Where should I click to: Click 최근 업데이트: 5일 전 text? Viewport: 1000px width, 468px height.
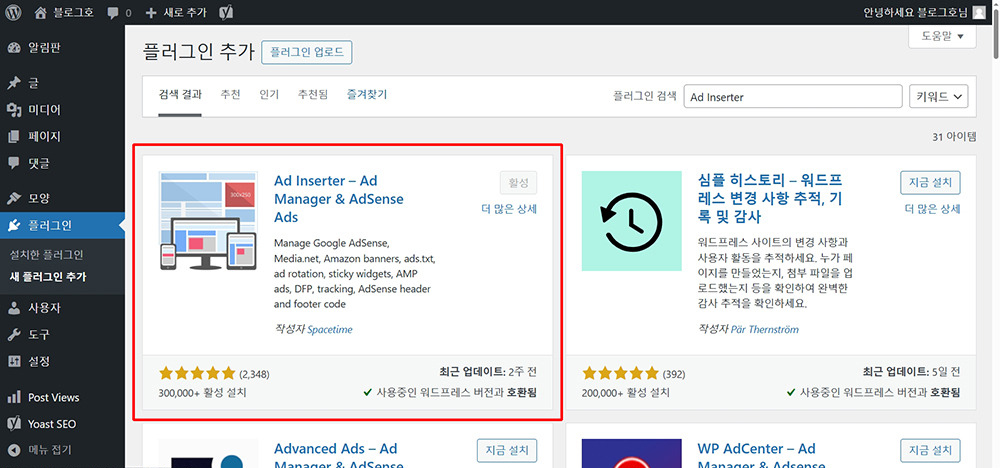pos(911,372)
